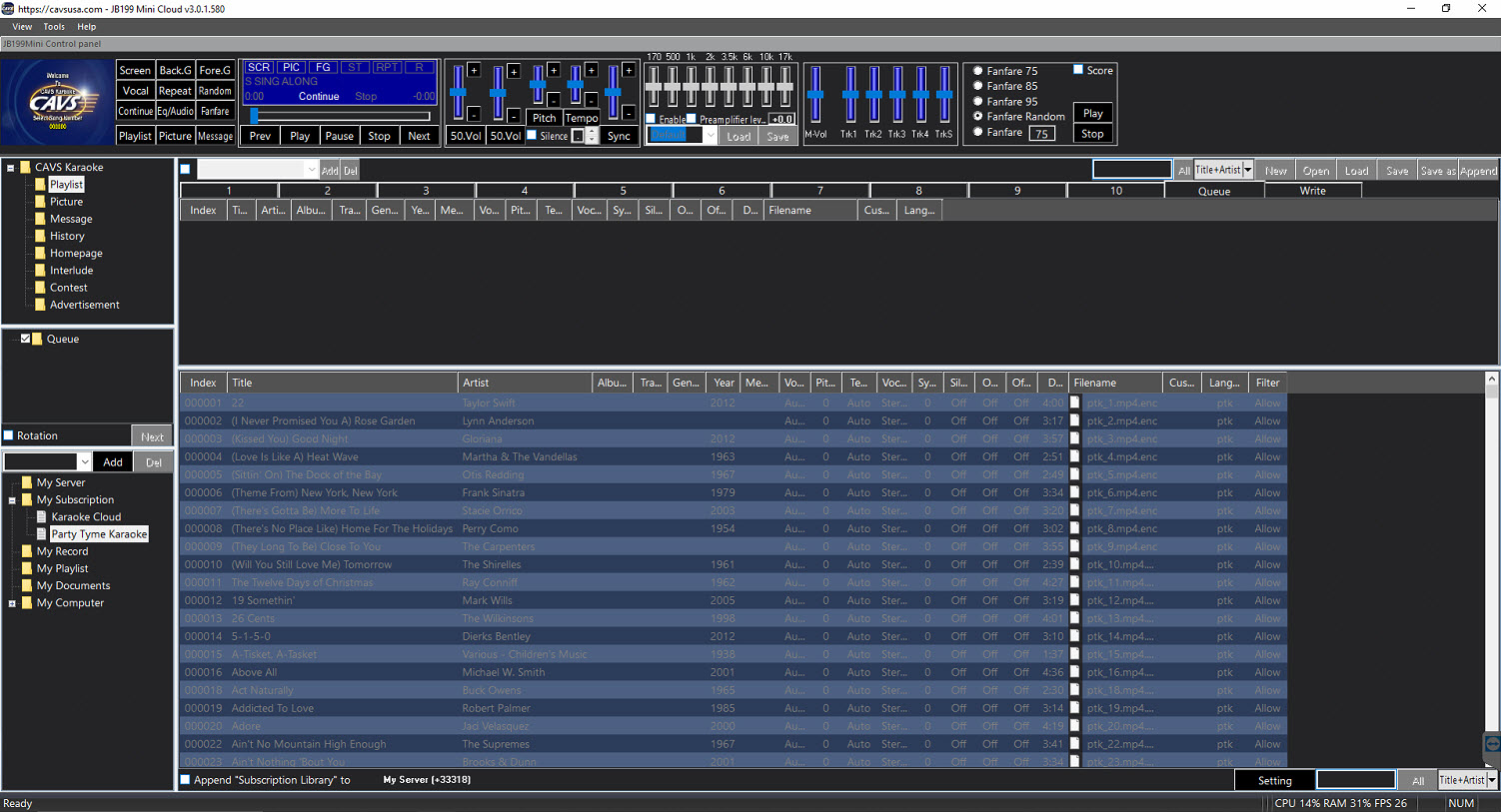
Task: Open the View menu
Action: pyautogui.click(x=22, y=27)
